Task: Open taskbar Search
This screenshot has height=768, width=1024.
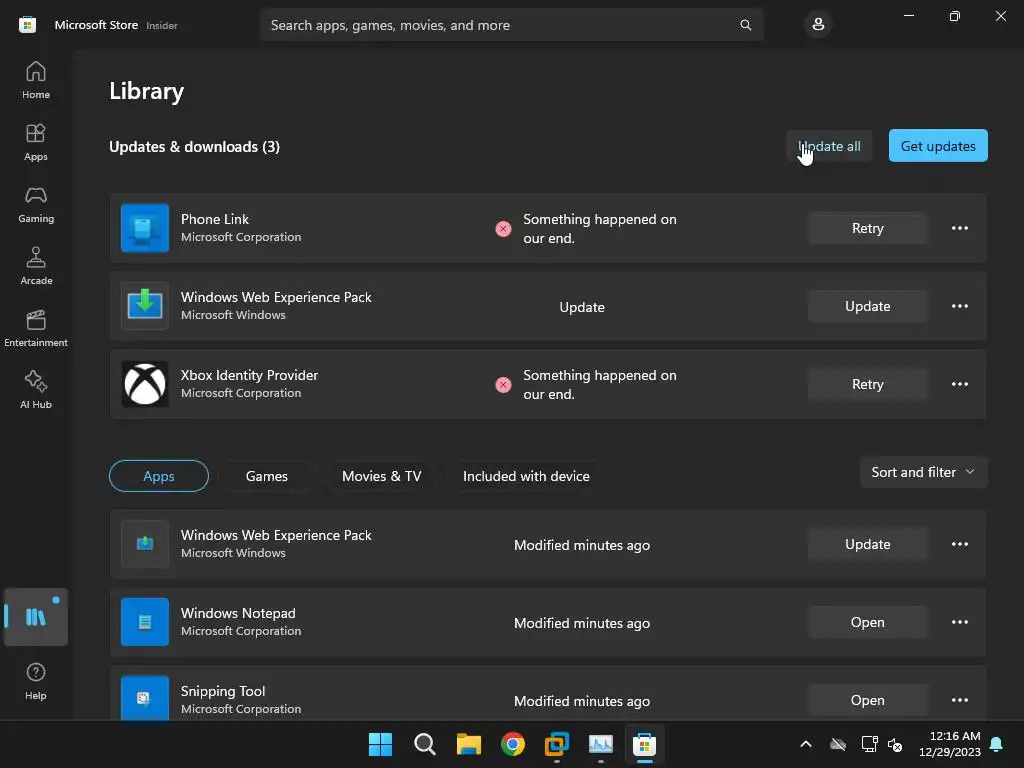Action: (x=424, y=744)
